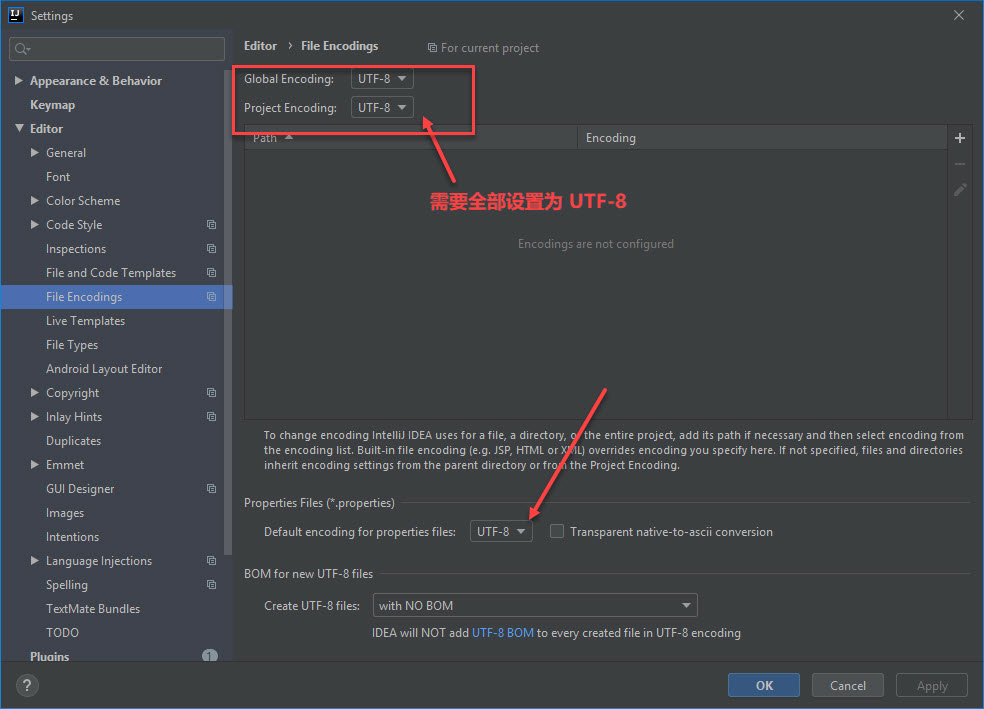Click project-level icon next to File and Code Templates
The height and width of the screenshot is (709, 984).
(x=211, y=272)
